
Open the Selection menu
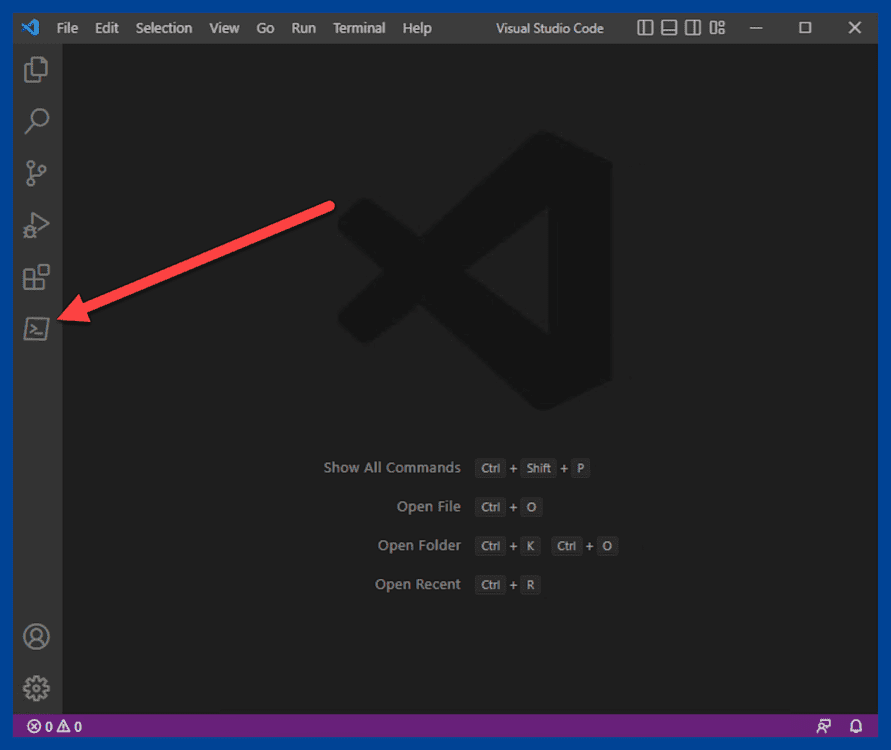tap(164, 28)
